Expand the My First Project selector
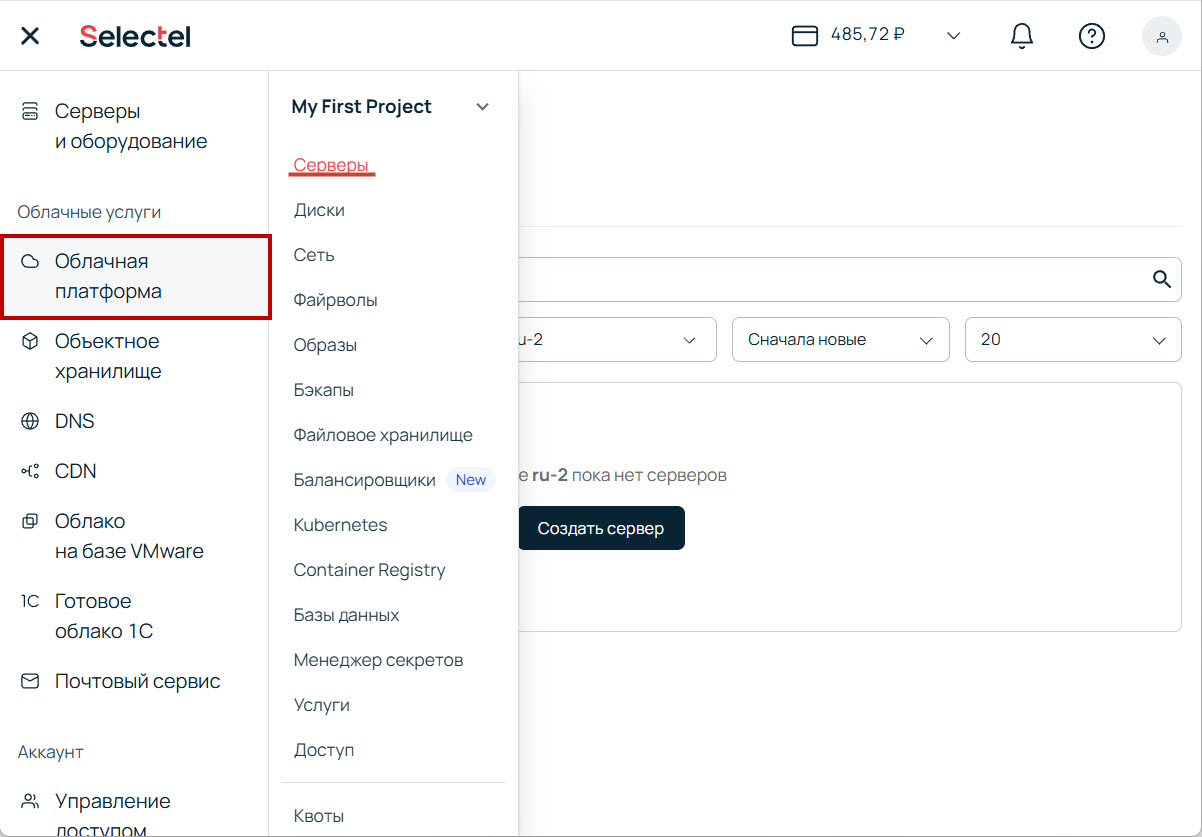The width and height of the screenshot is (1202, 837). pos(483,107)
